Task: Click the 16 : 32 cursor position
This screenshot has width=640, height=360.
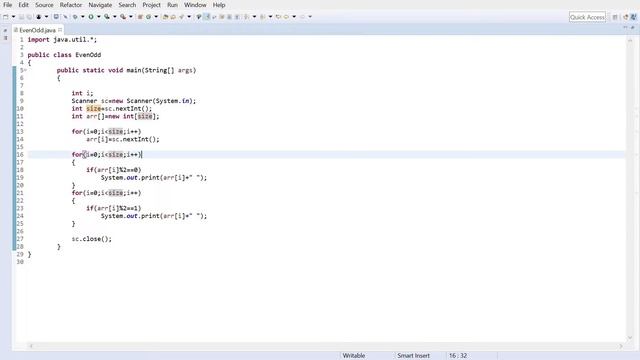Action: (458, 356)
